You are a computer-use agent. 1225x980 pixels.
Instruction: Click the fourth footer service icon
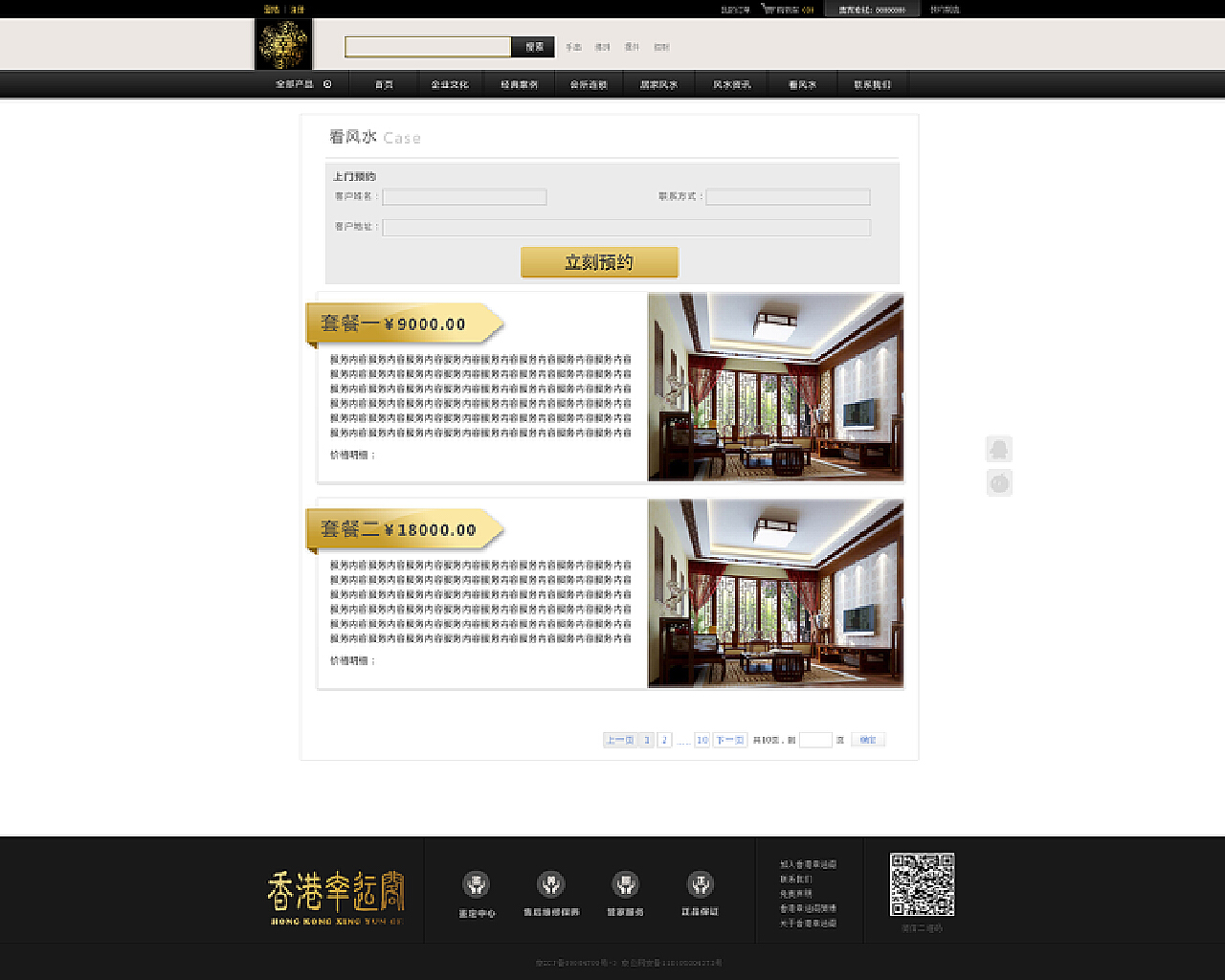point(700,884)
